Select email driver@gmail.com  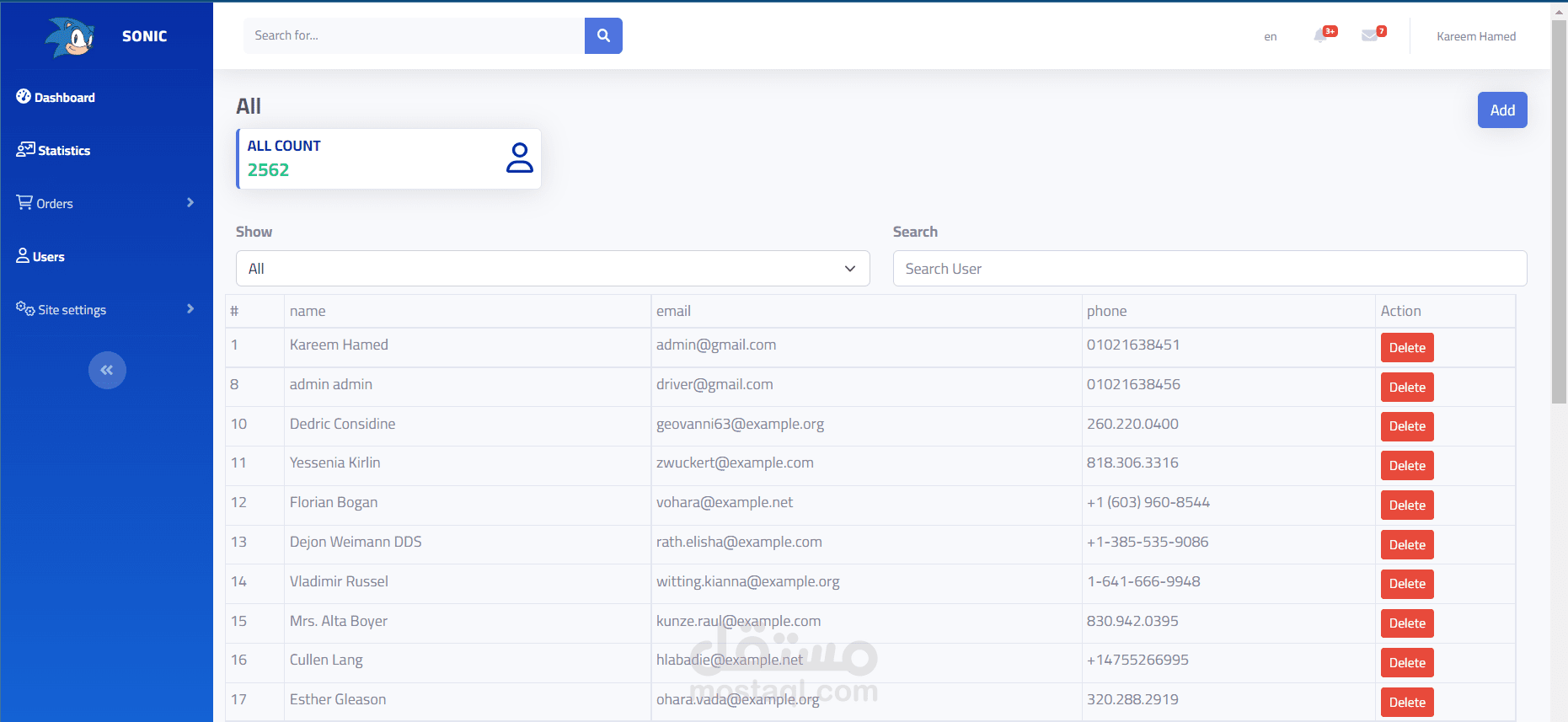(714, 384)
